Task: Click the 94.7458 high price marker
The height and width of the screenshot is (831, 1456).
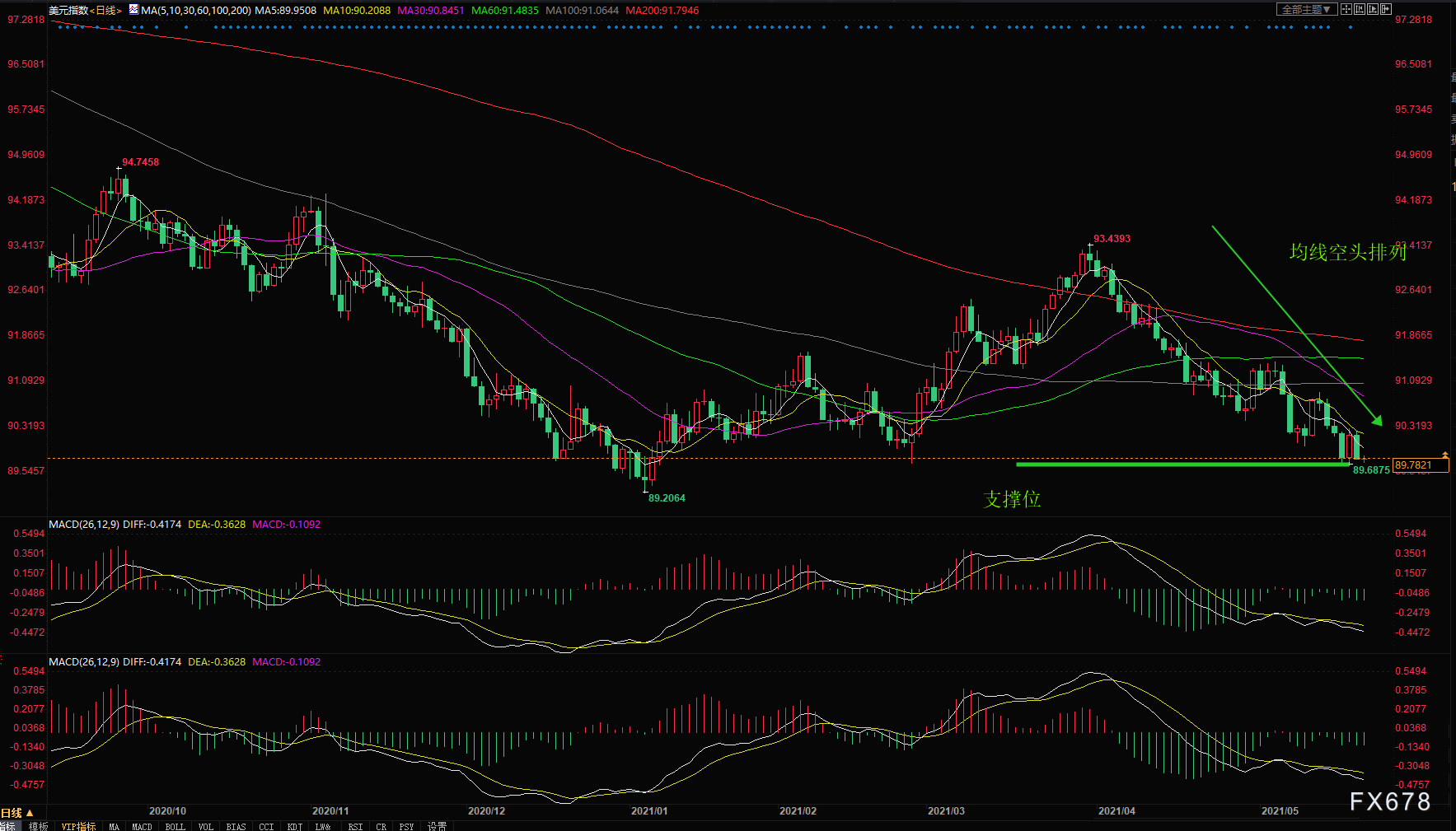Action: tap(140, 161)
